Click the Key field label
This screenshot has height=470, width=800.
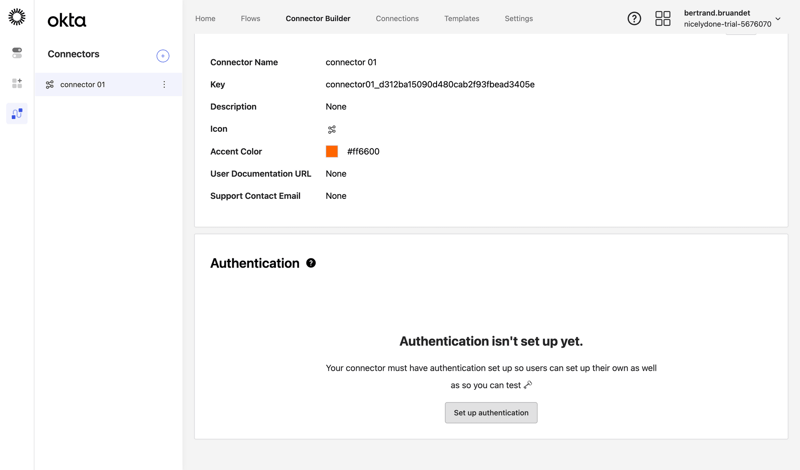217,85
